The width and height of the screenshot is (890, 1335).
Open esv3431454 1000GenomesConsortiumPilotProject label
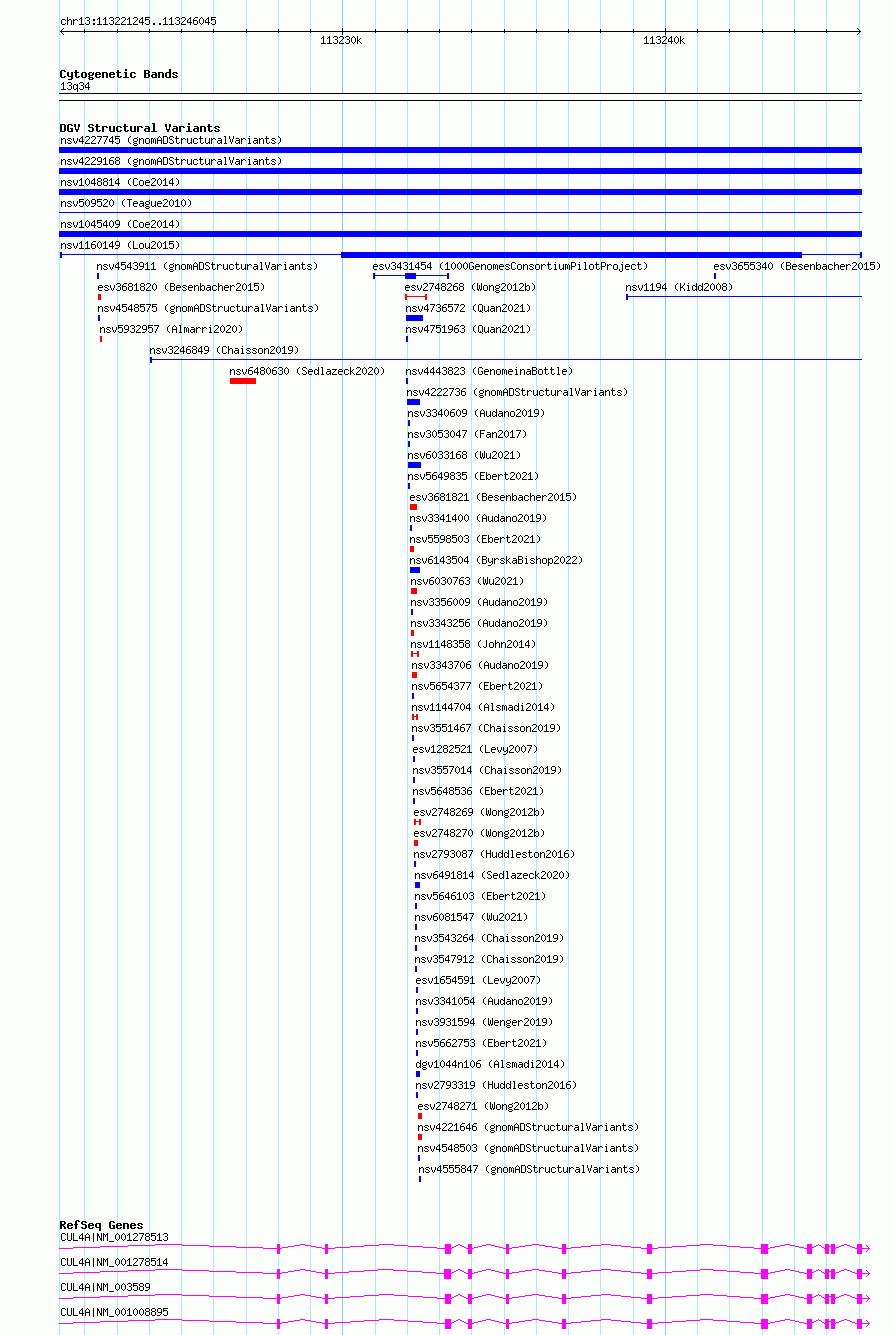click(510, 266)
